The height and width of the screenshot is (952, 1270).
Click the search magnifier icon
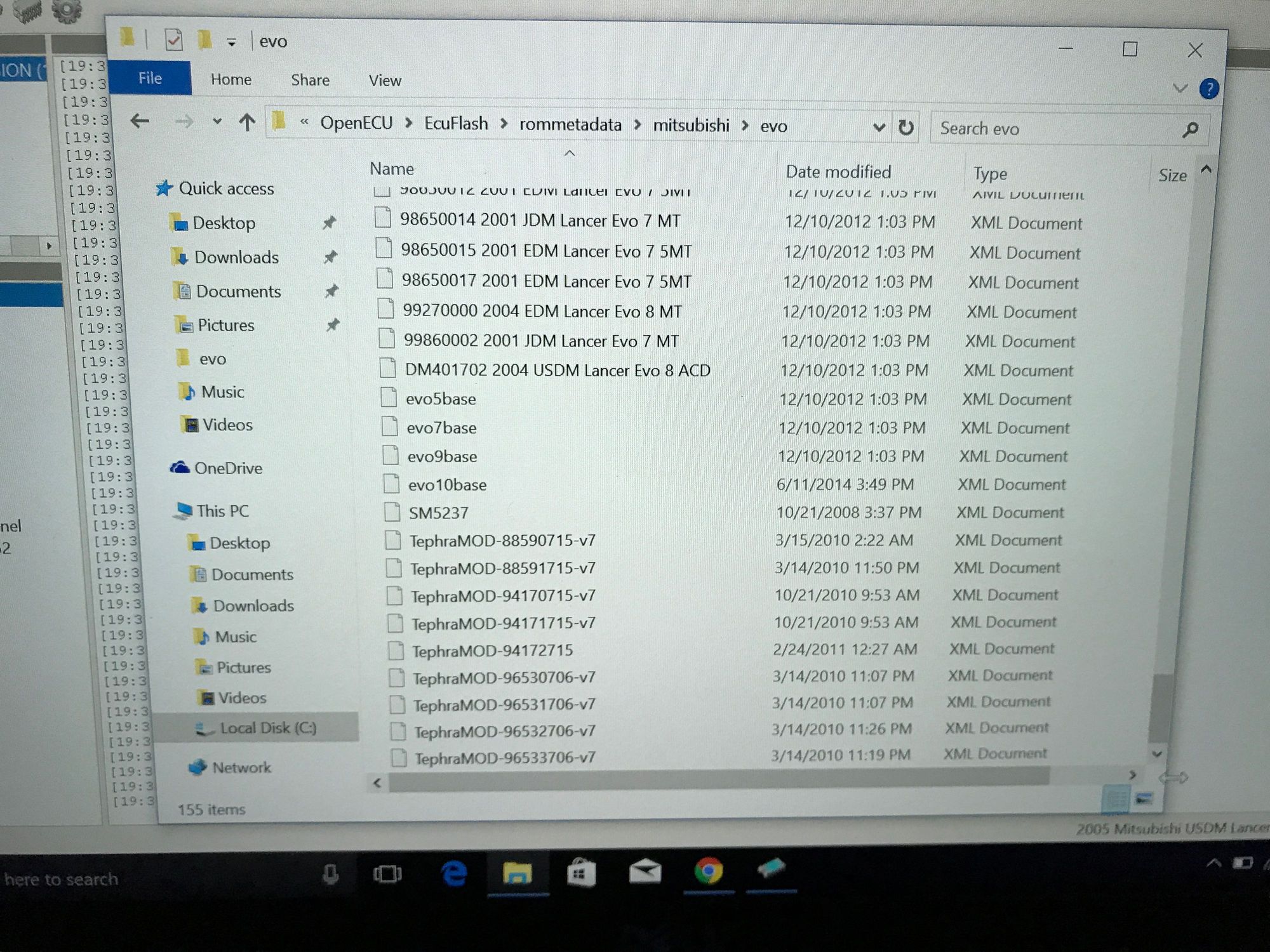(x=1191, y=129)
